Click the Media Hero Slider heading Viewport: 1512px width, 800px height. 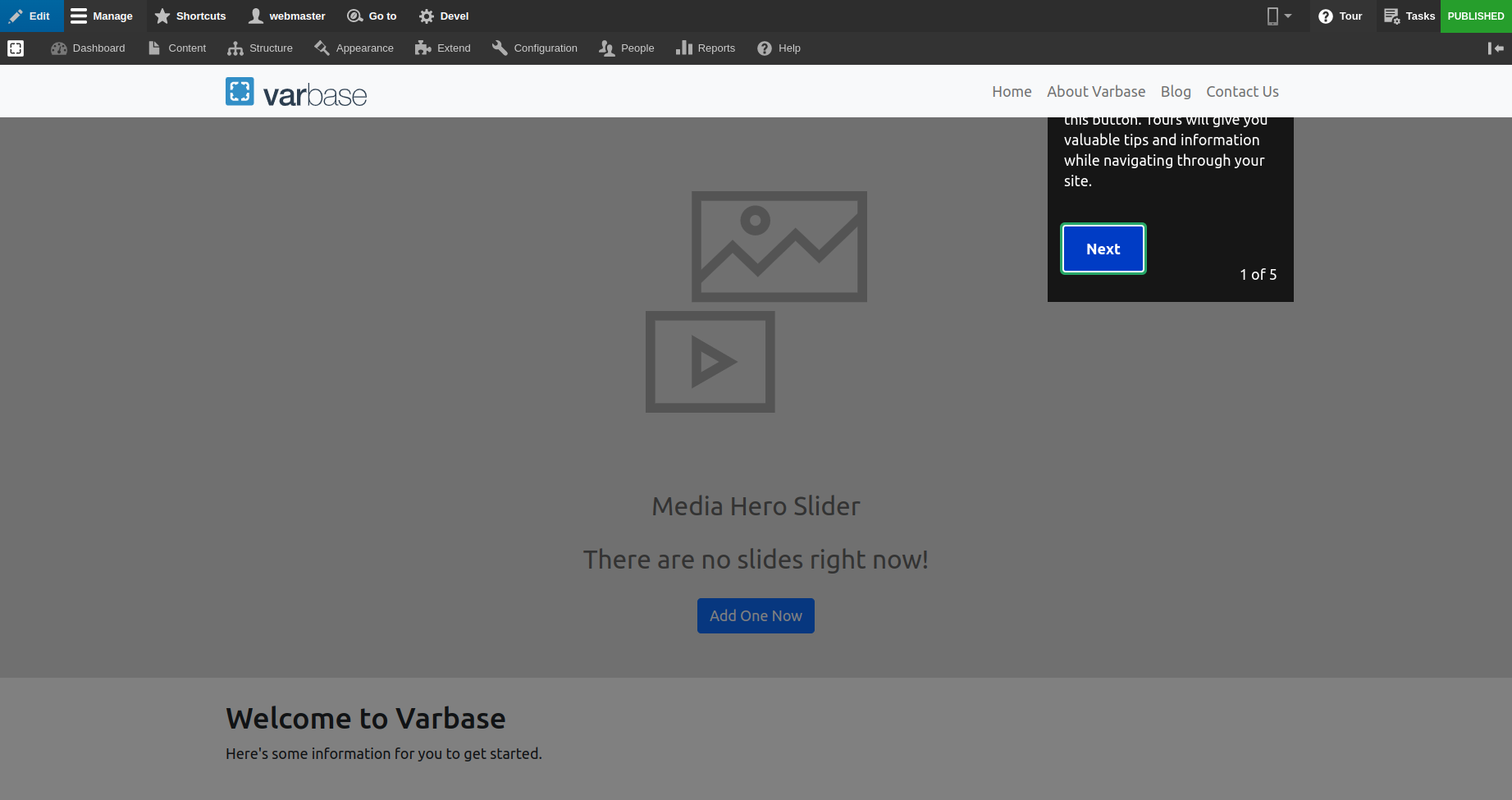[x=756, y=506]
